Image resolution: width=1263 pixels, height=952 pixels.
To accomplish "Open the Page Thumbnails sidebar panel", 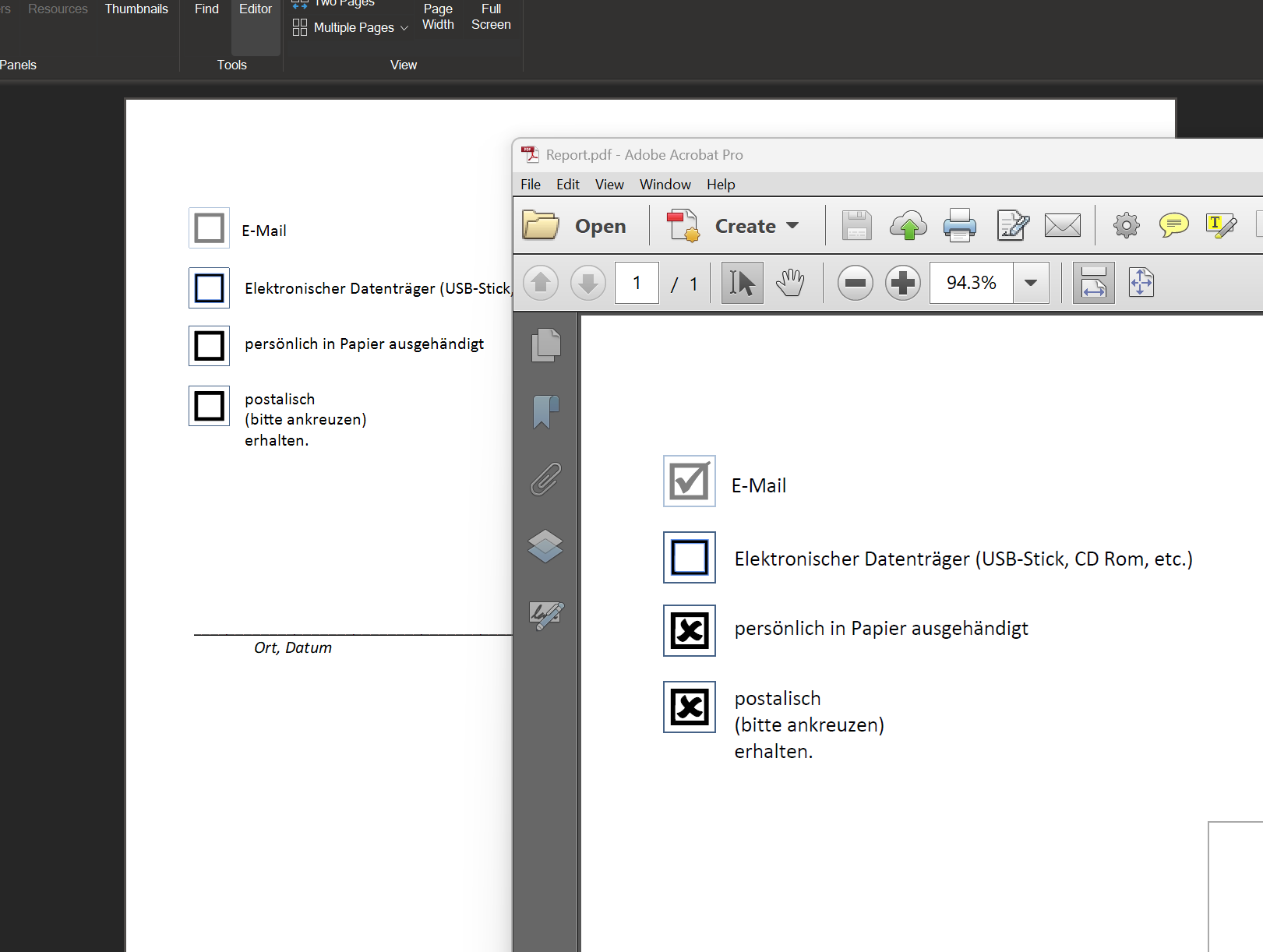I will coord(545,344).
